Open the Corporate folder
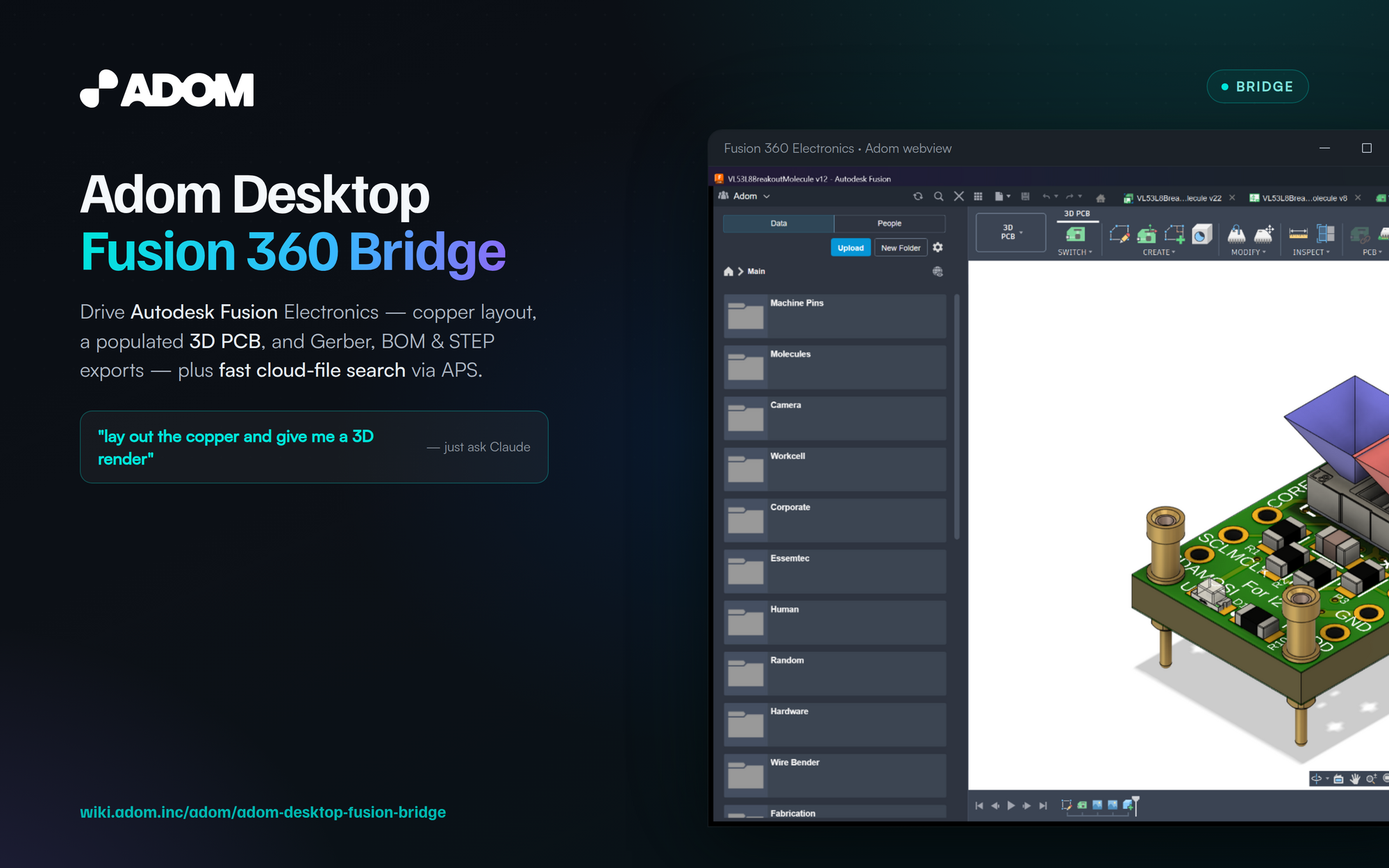This screenshot has width=1389, height=868. pyautogui.click(x=835, y=520)
